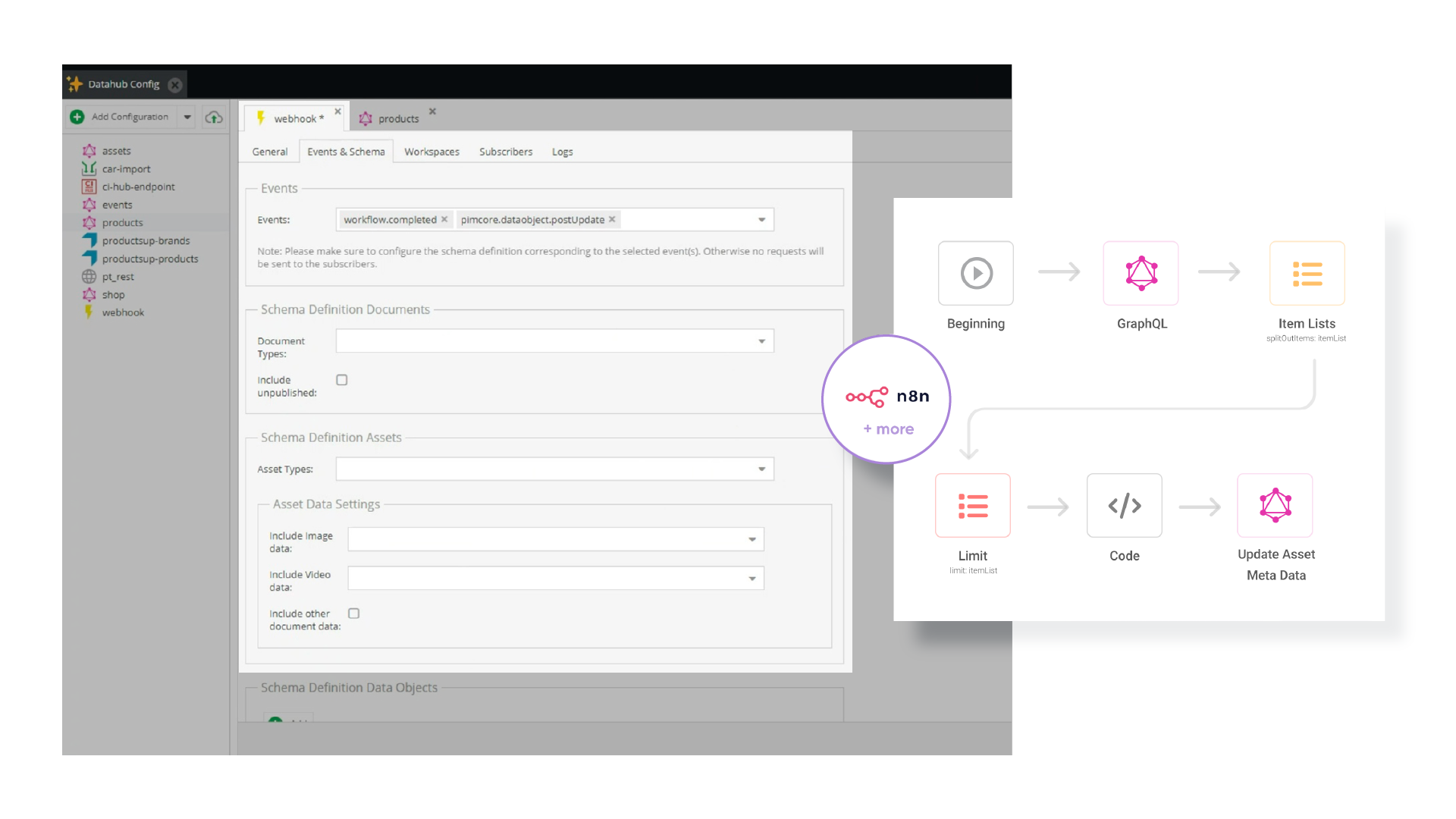
Task: Select the productsup-brands icon
Action: 89,240
